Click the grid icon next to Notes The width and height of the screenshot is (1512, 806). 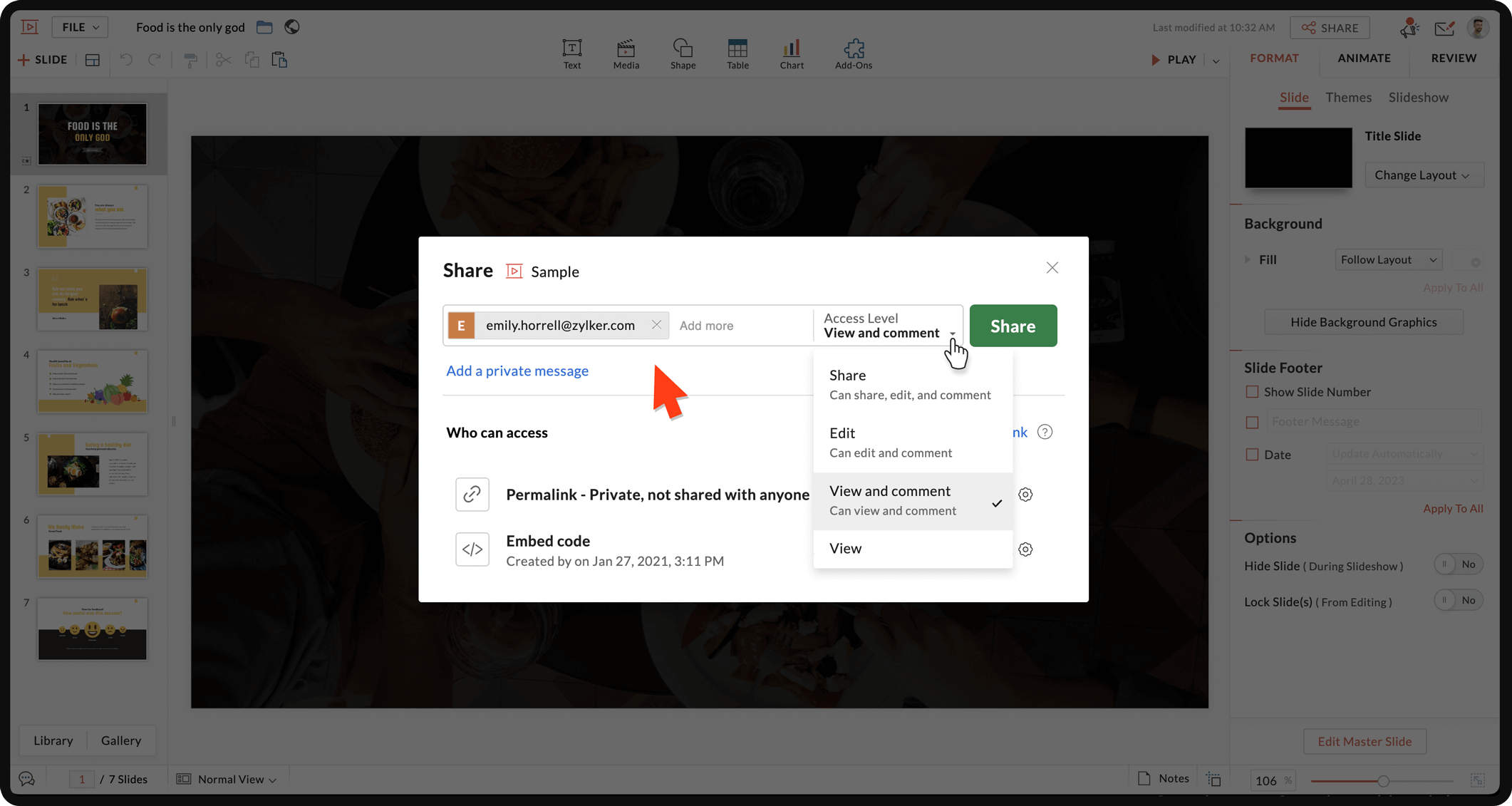(1213, 779)
